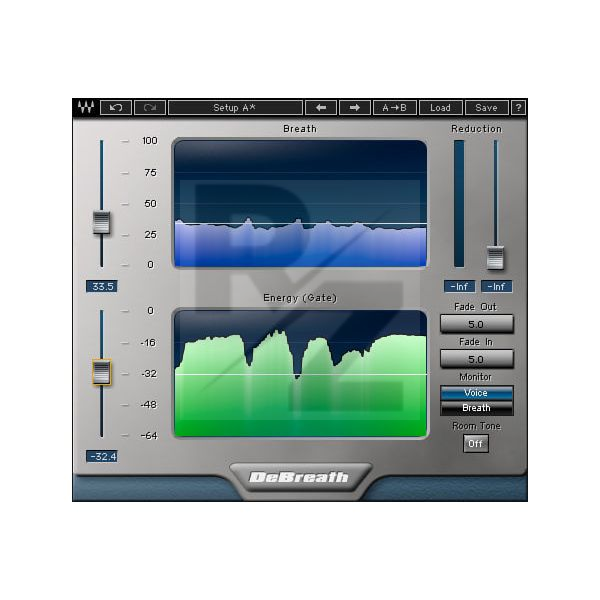Viewport: 600px width, 600px height.
Task: Click the Redo arrow icon
Action: point(149,108)
